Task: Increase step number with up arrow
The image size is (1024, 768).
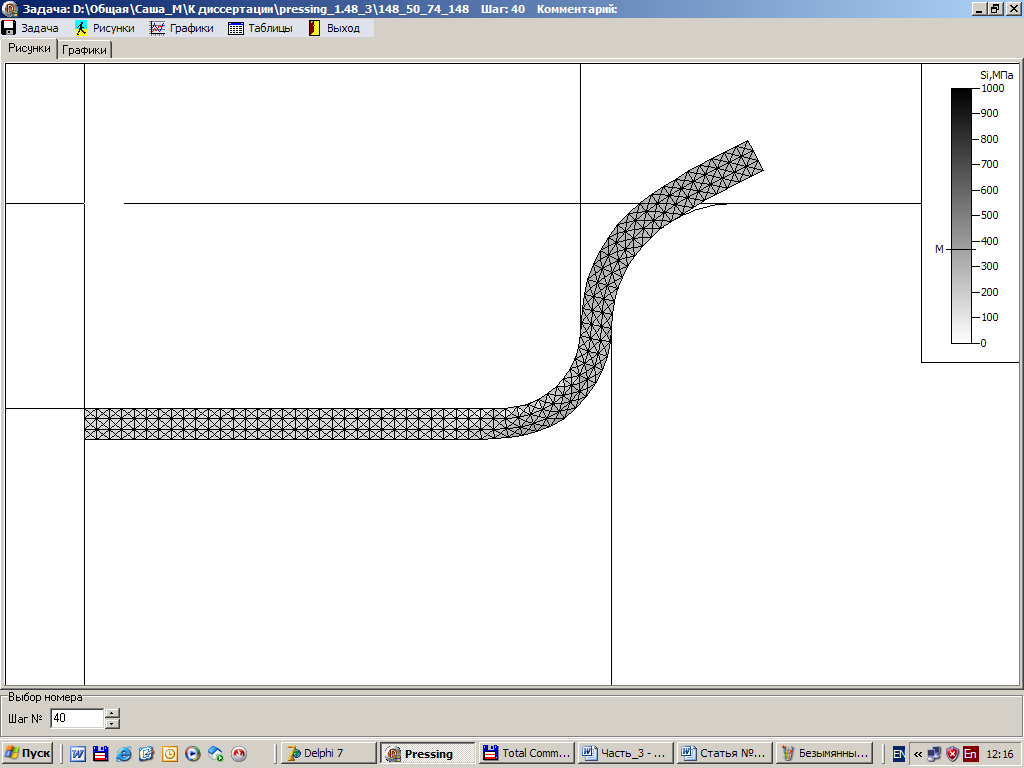Action: (x=112, y=713)
